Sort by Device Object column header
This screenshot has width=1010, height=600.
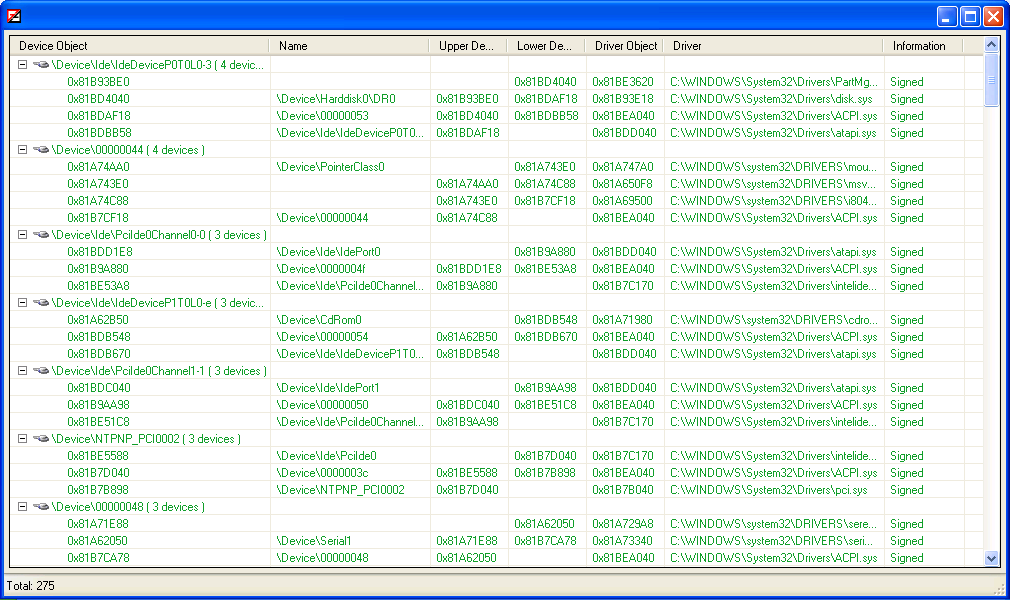(139, 46)
